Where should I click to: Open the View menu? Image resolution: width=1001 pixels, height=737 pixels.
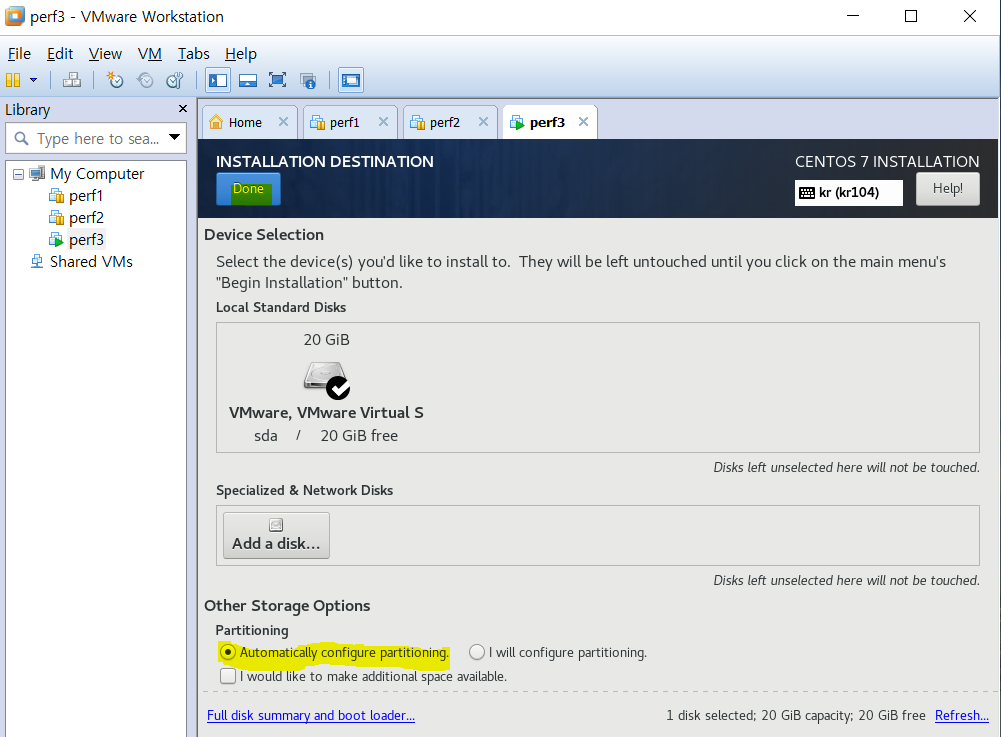point(105,54)
